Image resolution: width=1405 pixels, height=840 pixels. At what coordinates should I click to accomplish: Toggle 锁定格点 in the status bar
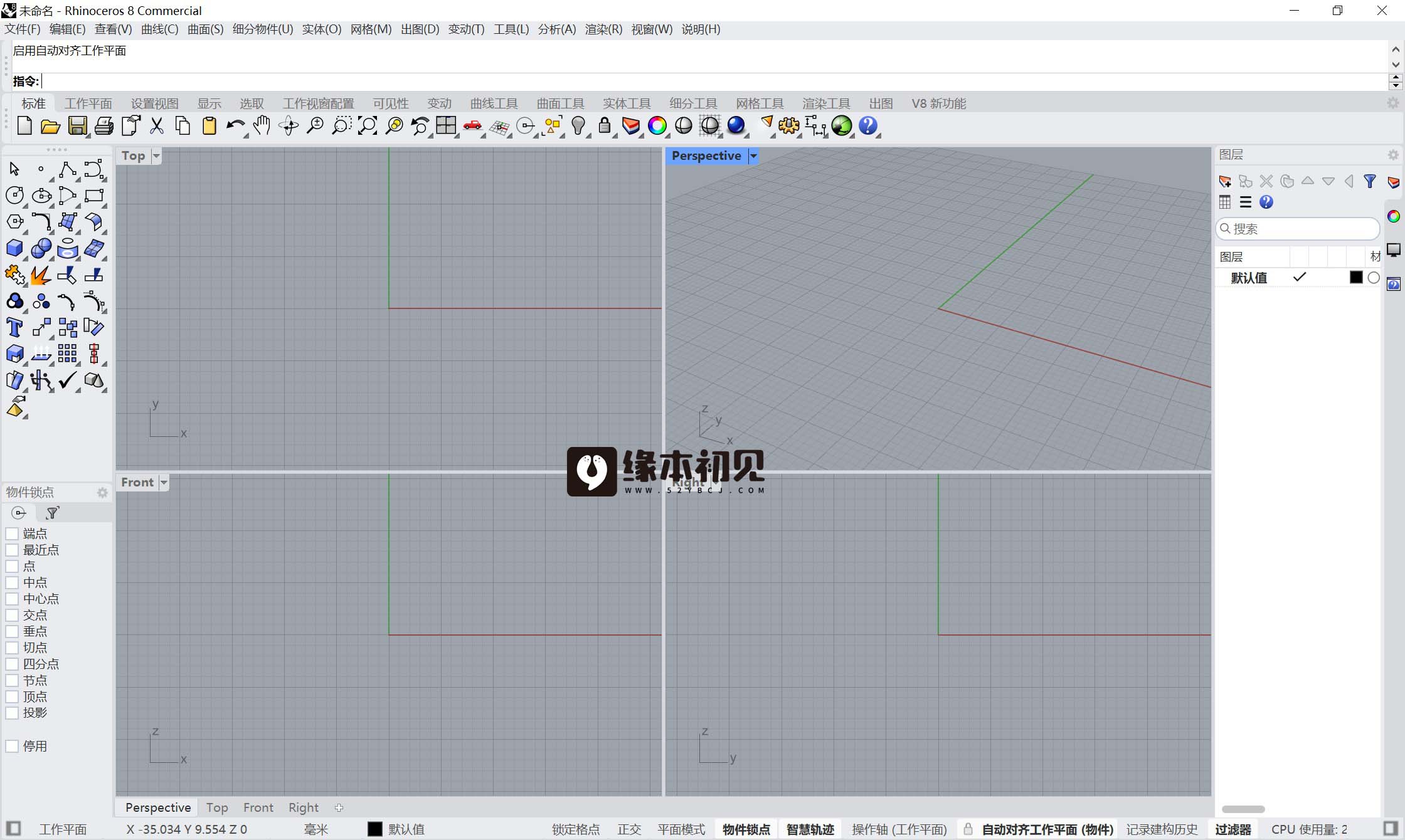576,829
